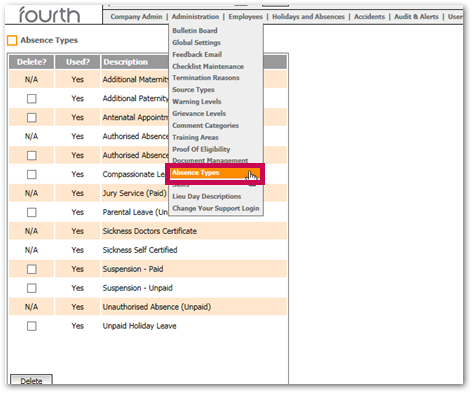Select Termination Reasons menu entry
The width and height of the screenshot is (472, 393).
[x=206, y=78]
